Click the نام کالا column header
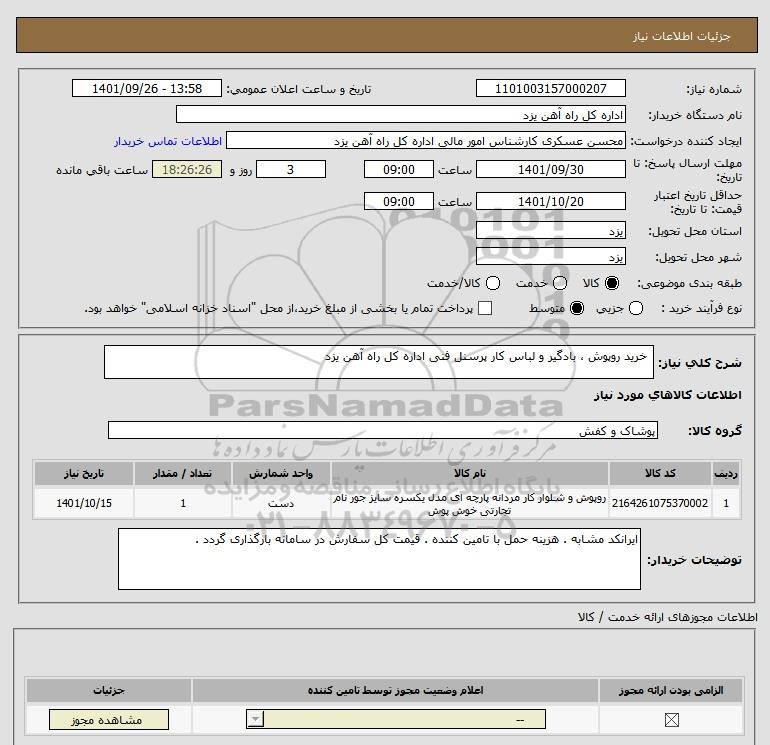Image resolution: width=770 pixels, height=745 pixels. coord(470,473)
